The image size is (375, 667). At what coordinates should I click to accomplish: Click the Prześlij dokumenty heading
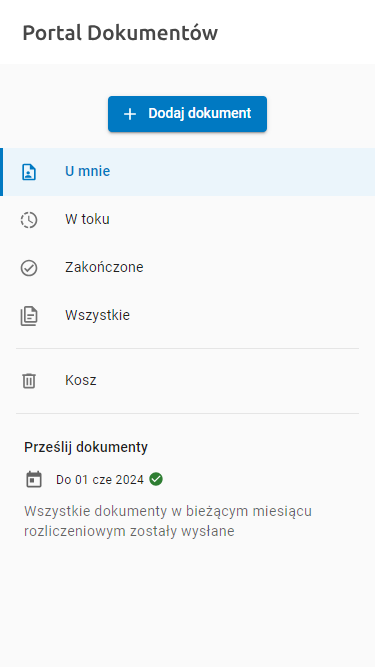click(x=86, y=448)
